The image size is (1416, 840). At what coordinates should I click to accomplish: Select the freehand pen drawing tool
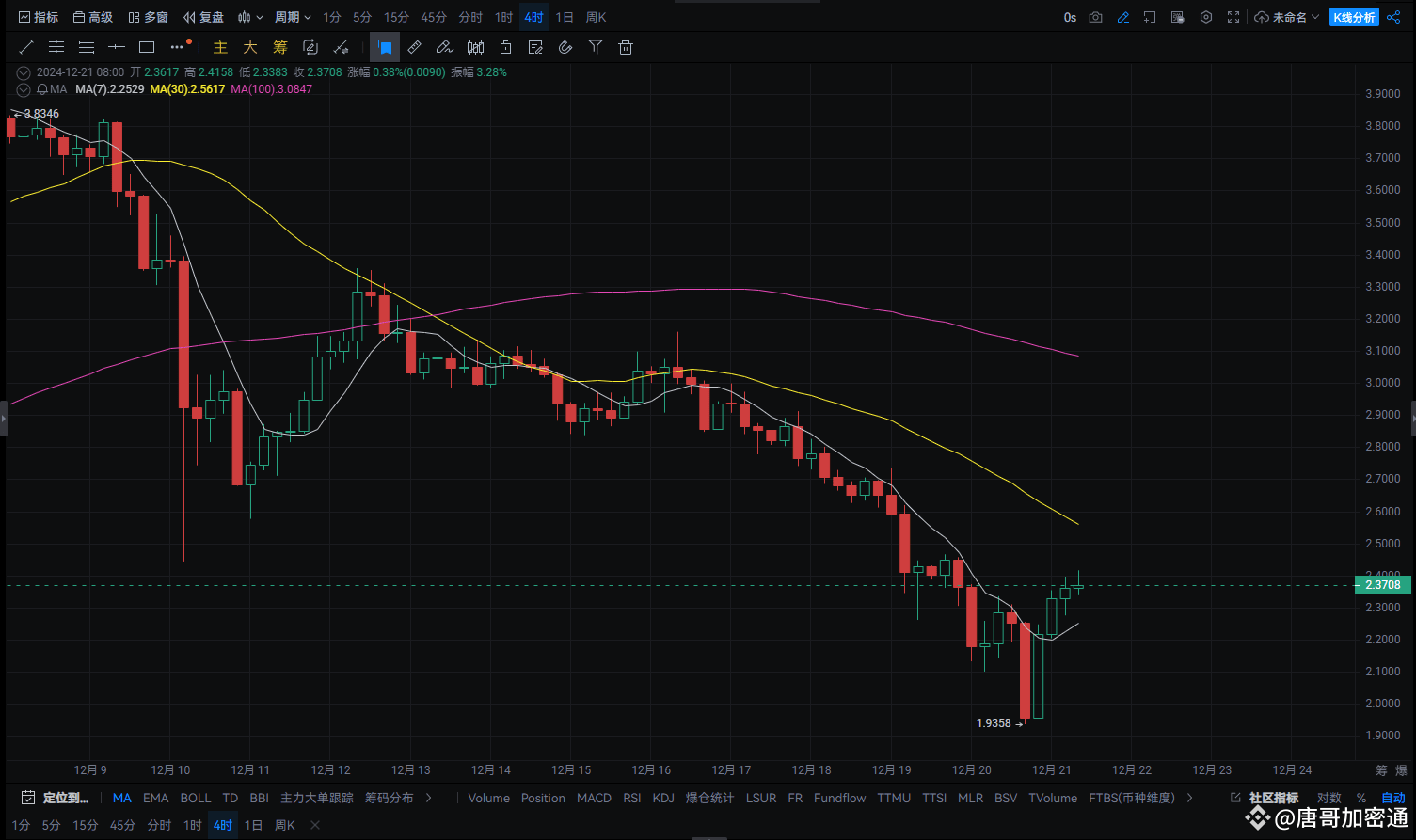(x=445, y=47)
